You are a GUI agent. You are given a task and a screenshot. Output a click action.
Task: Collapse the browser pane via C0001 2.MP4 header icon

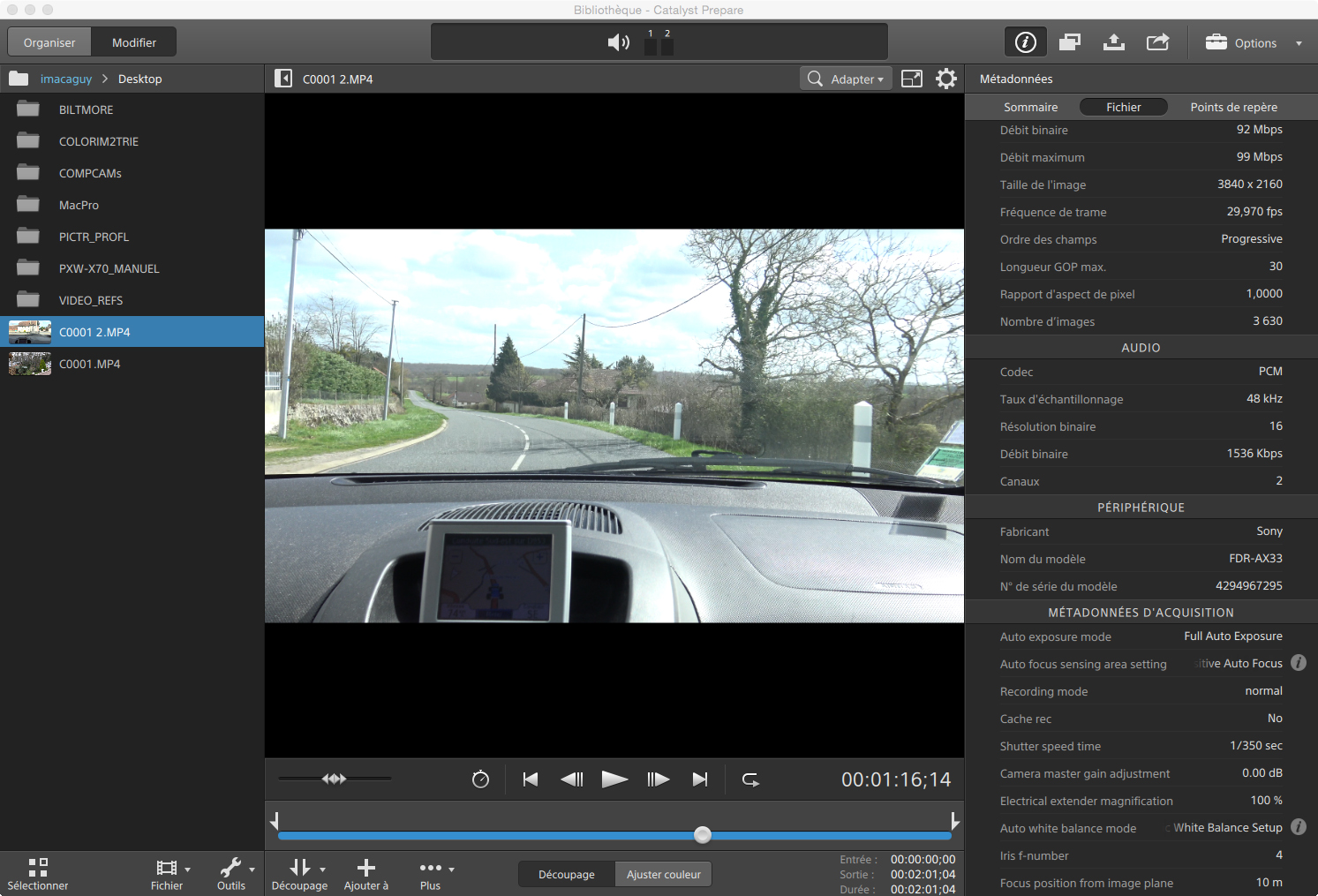[283, 79]
